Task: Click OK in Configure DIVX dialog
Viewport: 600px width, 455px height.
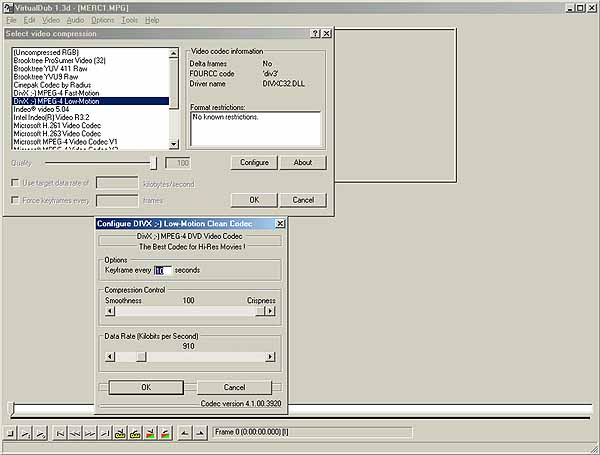Action: click(x=146, y=387)
